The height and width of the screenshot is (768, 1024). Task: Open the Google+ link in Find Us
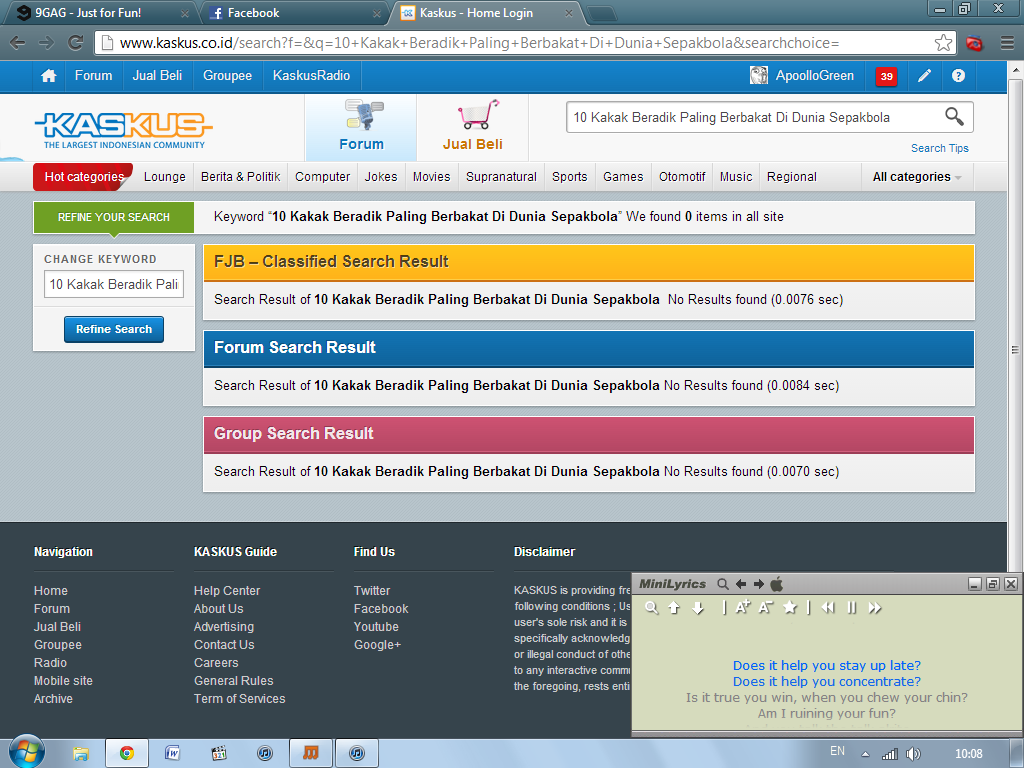point(377,645)
